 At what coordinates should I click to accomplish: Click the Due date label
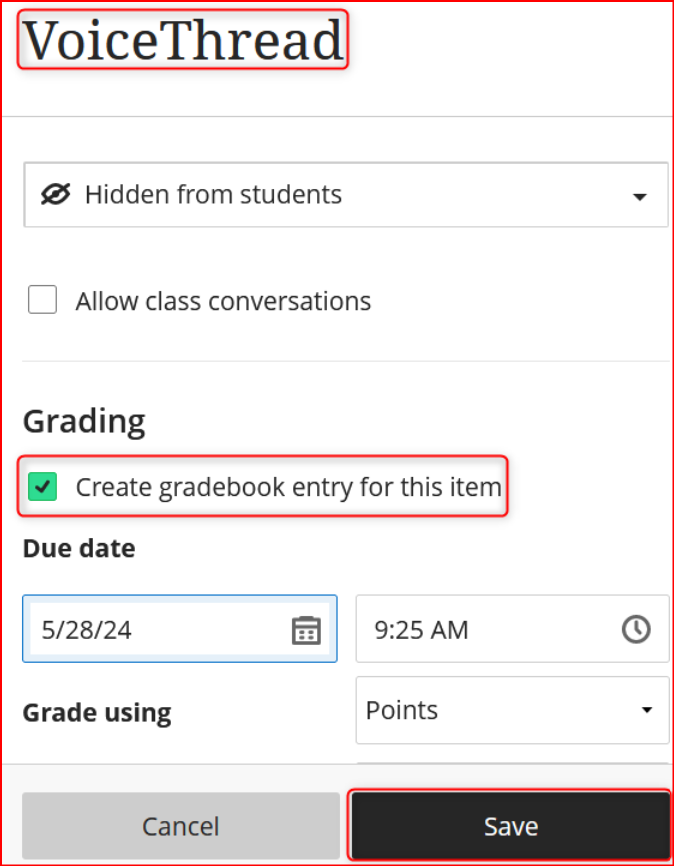(79, 548)
